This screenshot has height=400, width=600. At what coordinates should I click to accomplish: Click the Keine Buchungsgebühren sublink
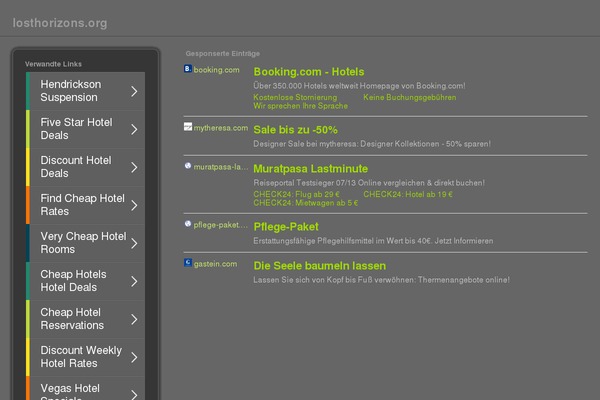[x=409, y=97]
